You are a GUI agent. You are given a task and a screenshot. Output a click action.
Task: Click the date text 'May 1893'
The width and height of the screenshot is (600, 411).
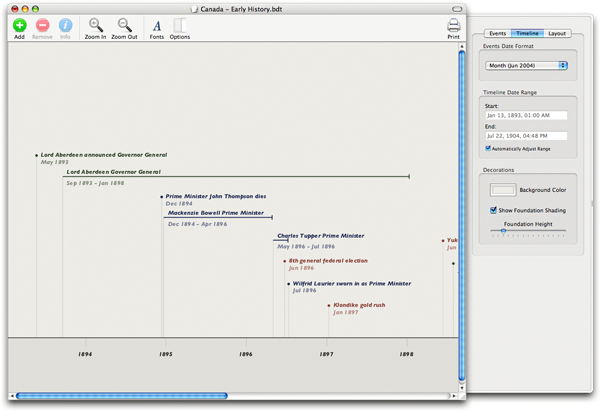(54, 162)
